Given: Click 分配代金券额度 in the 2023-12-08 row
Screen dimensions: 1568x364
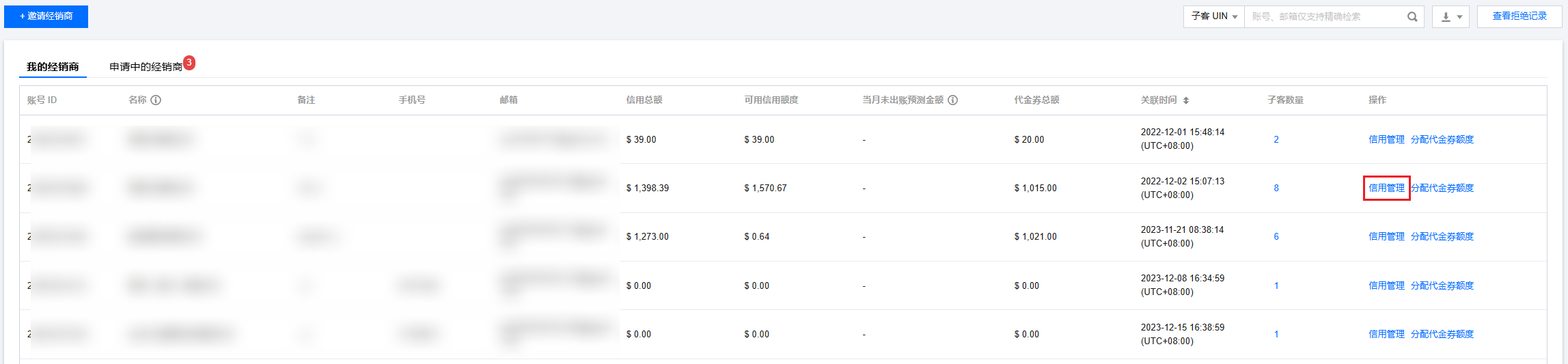Looking at the screenshot, I should coord(1442,285).
